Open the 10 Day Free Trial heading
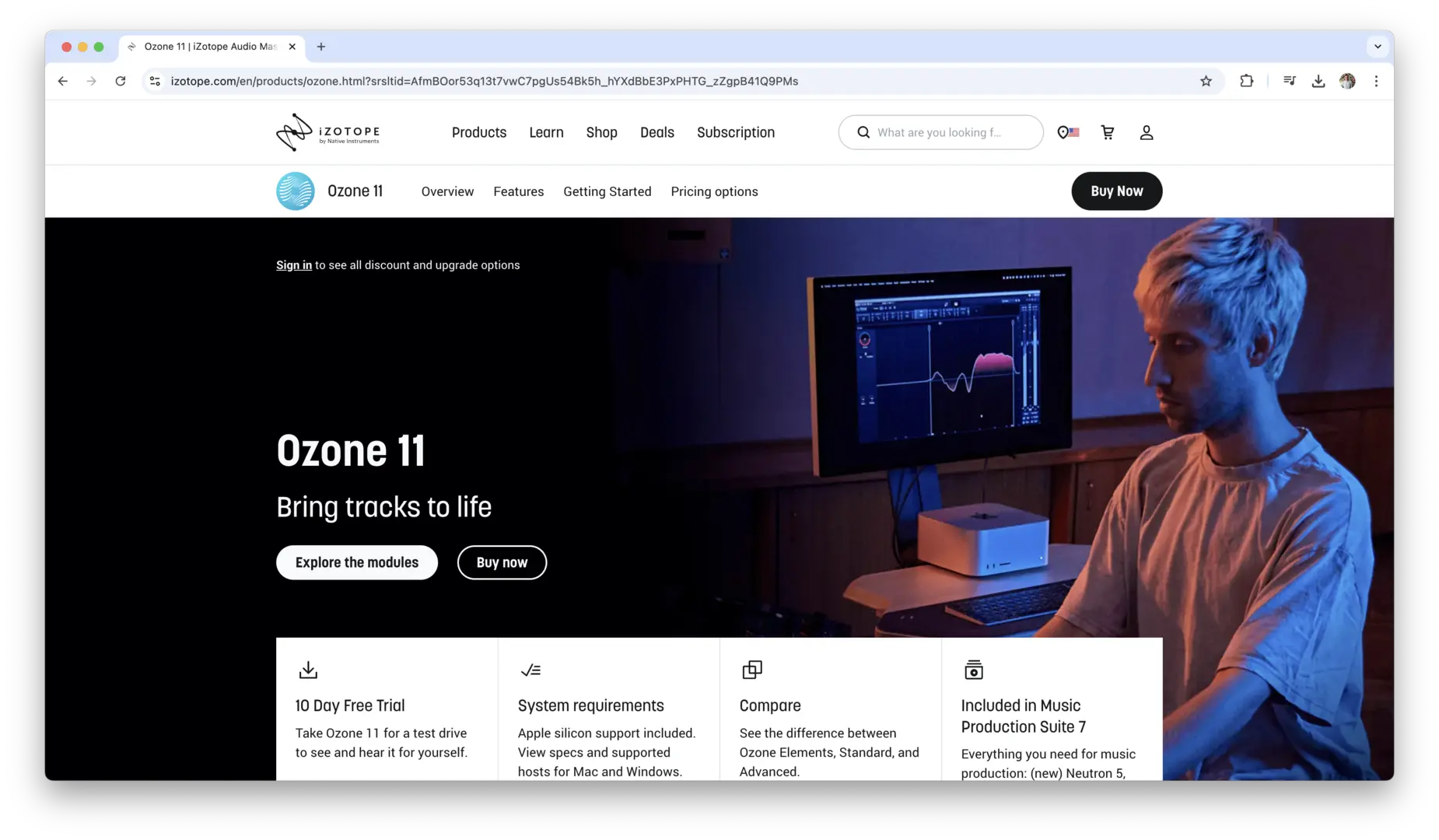1439x840 pixels. tap(350, 705)
